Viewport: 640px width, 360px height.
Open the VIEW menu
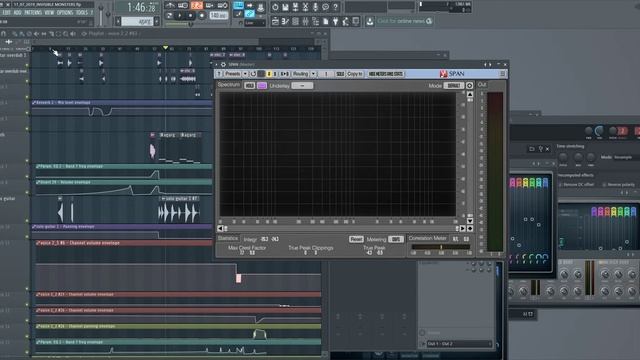coord(49,13)
